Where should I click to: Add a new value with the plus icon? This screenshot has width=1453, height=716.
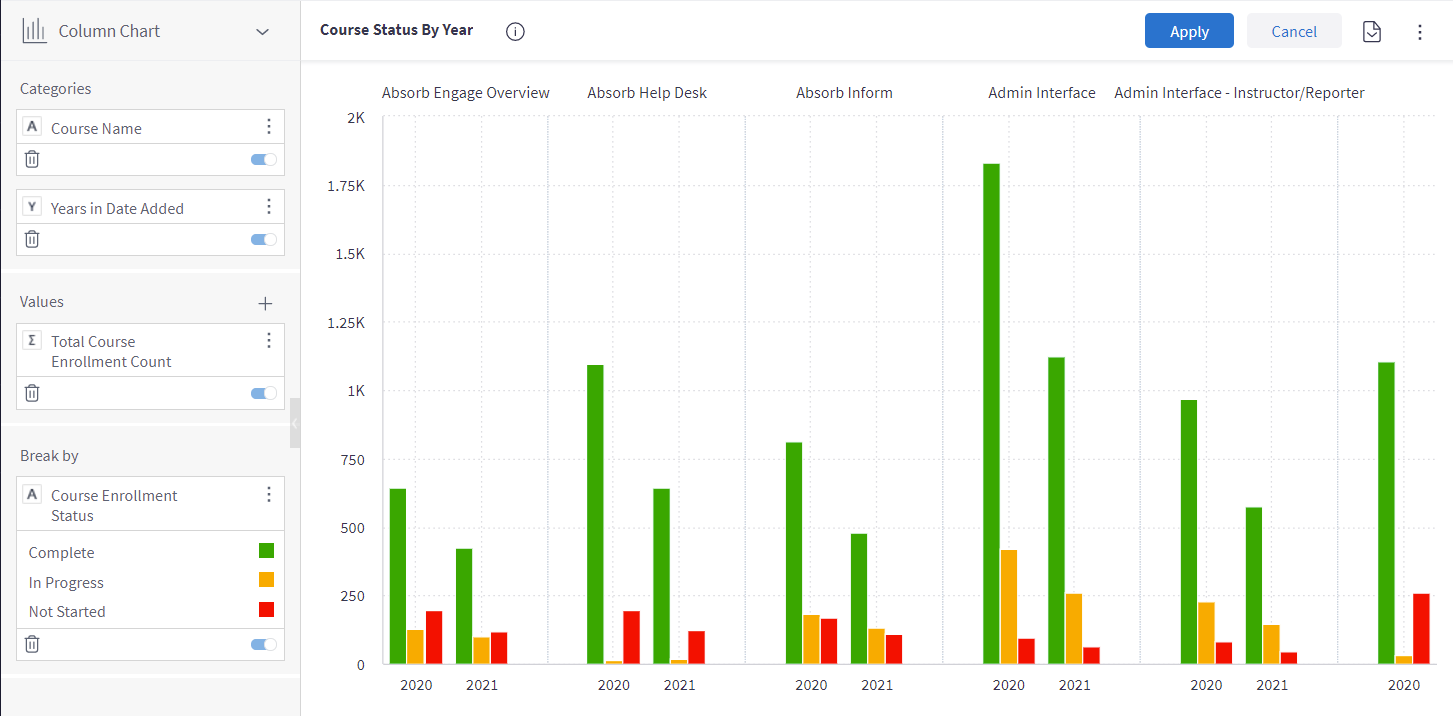coord(265,303)
